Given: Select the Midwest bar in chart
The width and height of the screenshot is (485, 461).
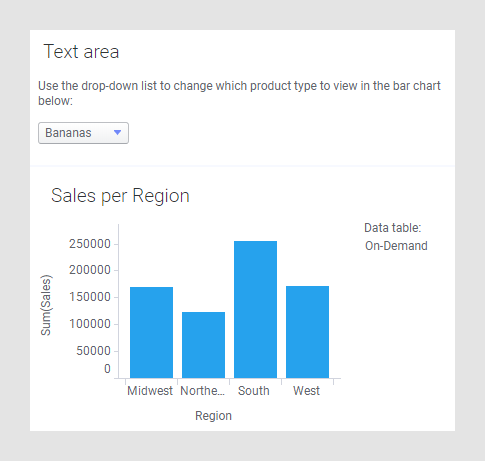Looking at the screenshot, I should point(151,332).
